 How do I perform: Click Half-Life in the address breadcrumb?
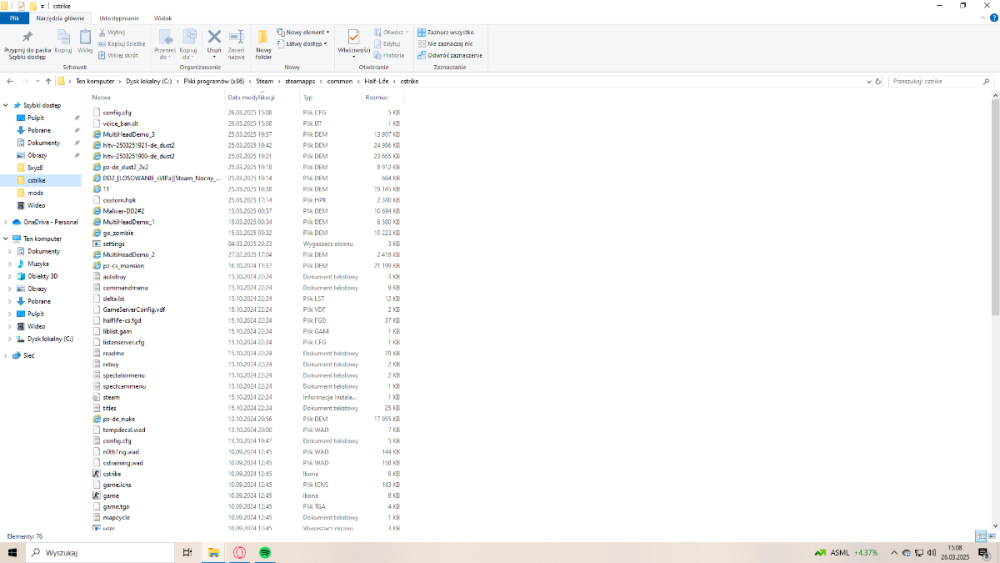376,81
